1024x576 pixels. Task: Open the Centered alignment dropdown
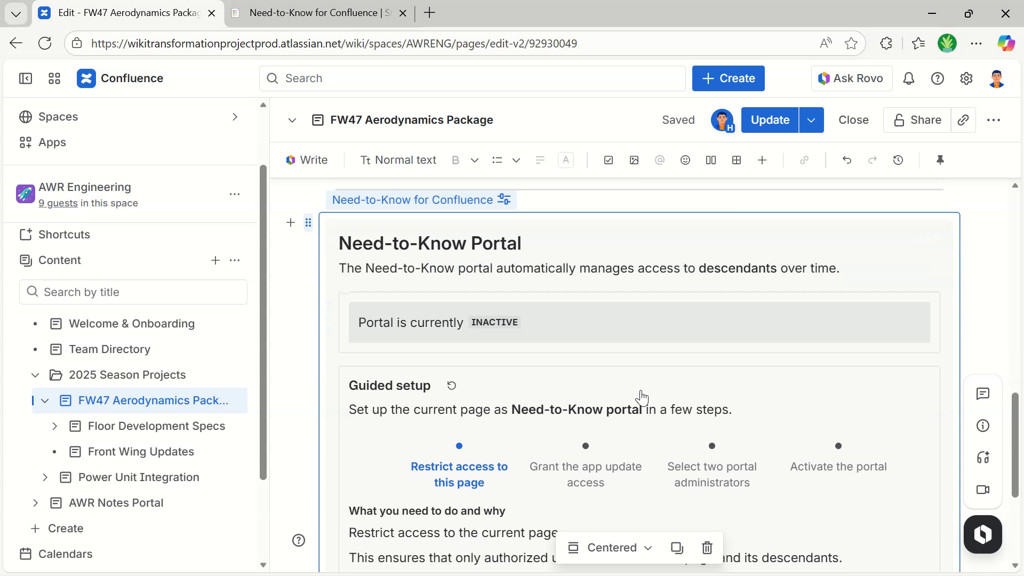coord(611,548)
